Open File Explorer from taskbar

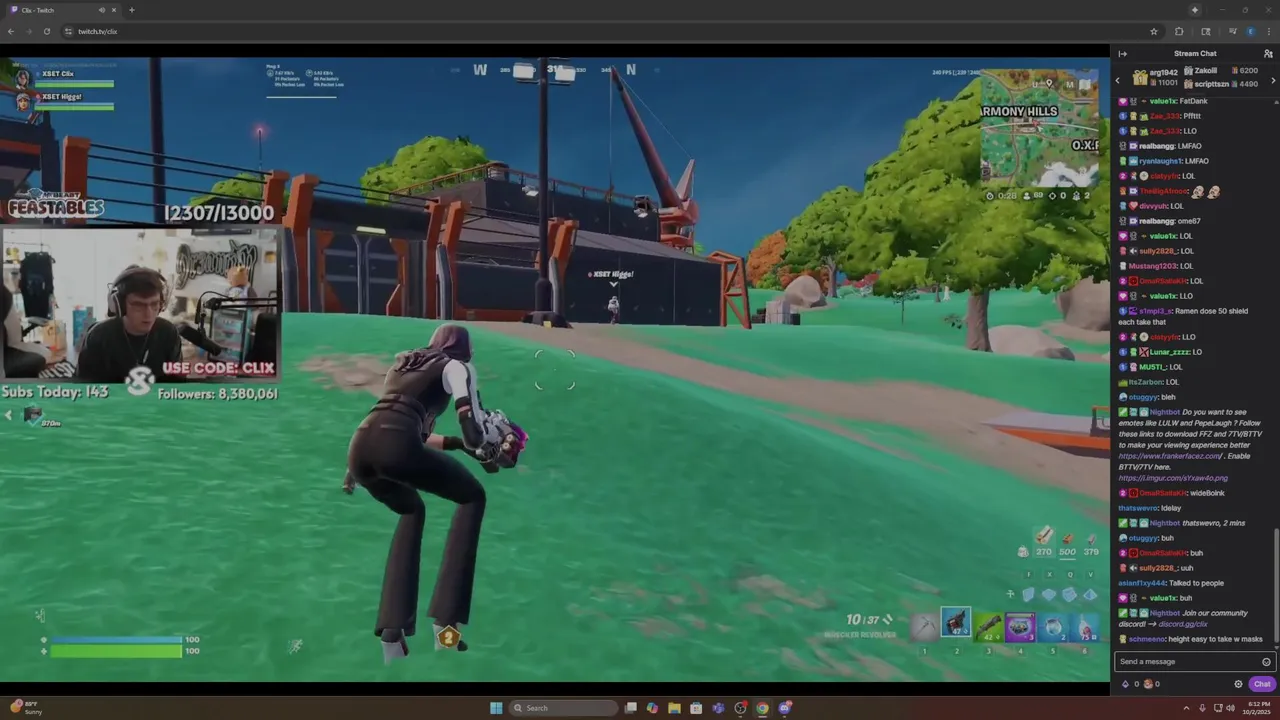674,708
